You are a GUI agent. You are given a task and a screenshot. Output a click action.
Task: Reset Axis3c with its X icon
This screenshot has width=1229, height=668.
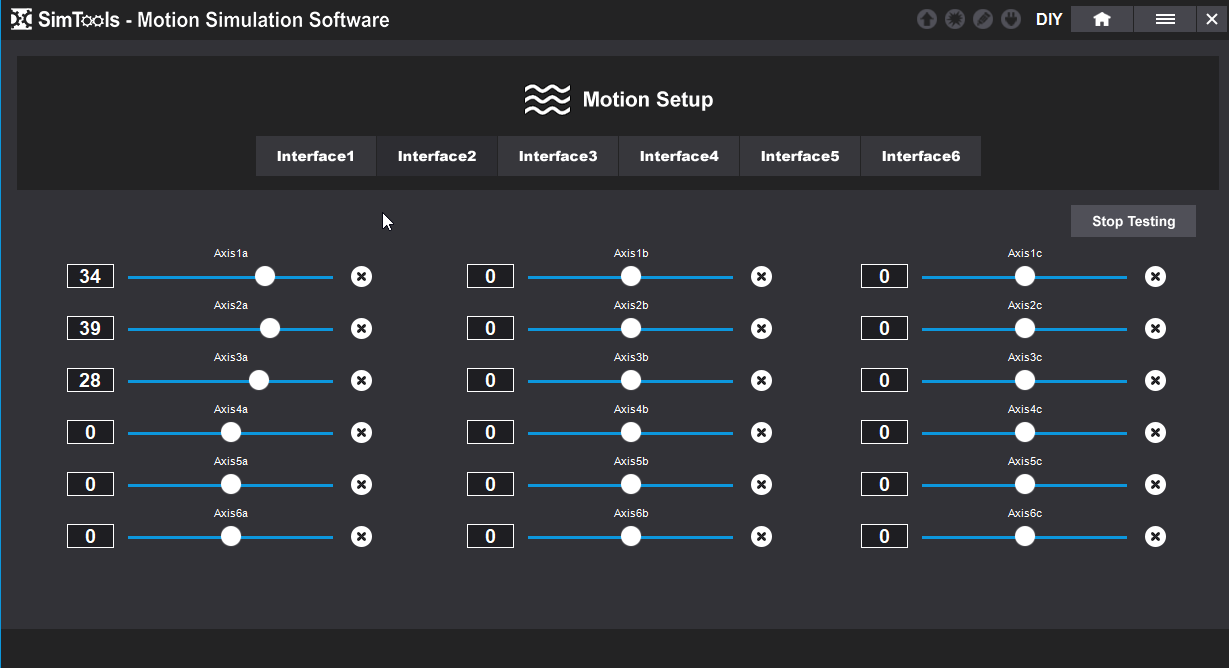pyautogui.click(x=1156, y=380)
